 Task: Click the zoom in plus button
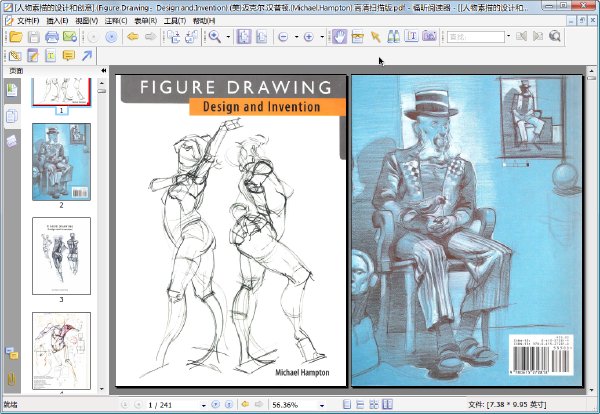[308, 37]
